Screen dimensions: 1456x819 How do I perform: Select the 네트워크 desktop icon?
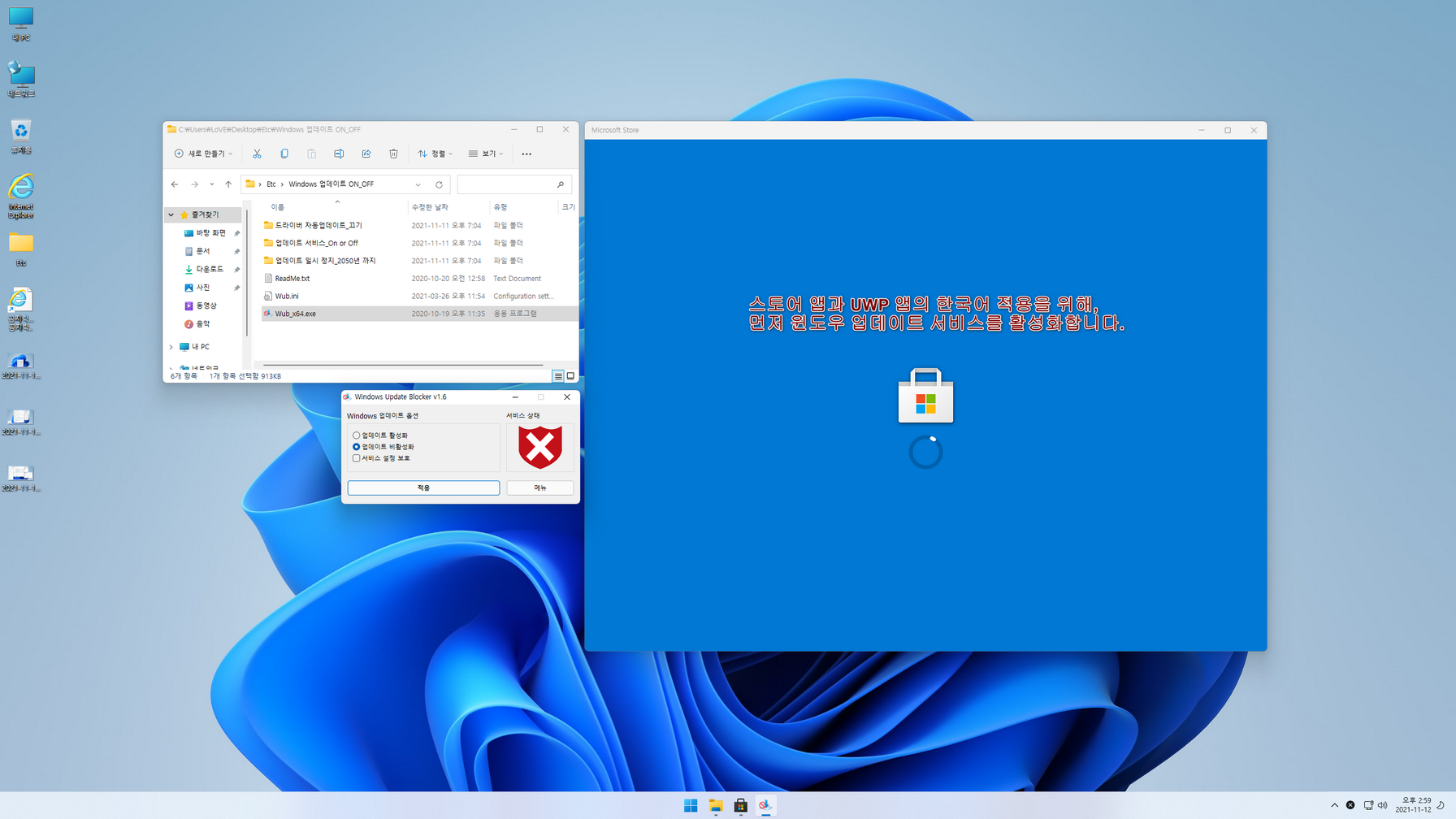point(21,80)
